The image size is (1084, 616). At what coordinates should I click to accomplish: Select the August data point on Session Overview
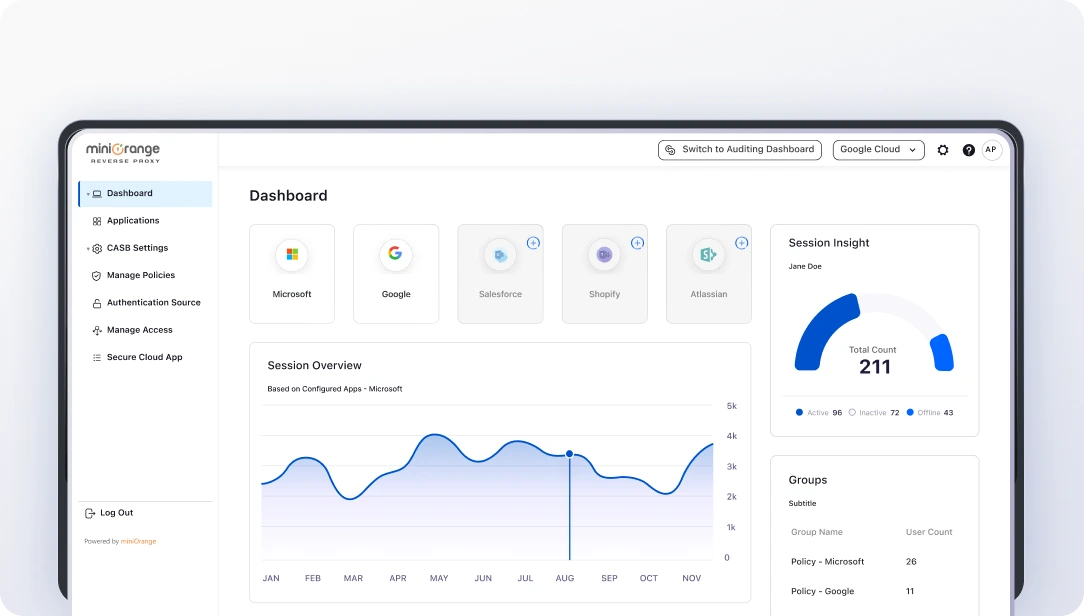pos(569,453)
